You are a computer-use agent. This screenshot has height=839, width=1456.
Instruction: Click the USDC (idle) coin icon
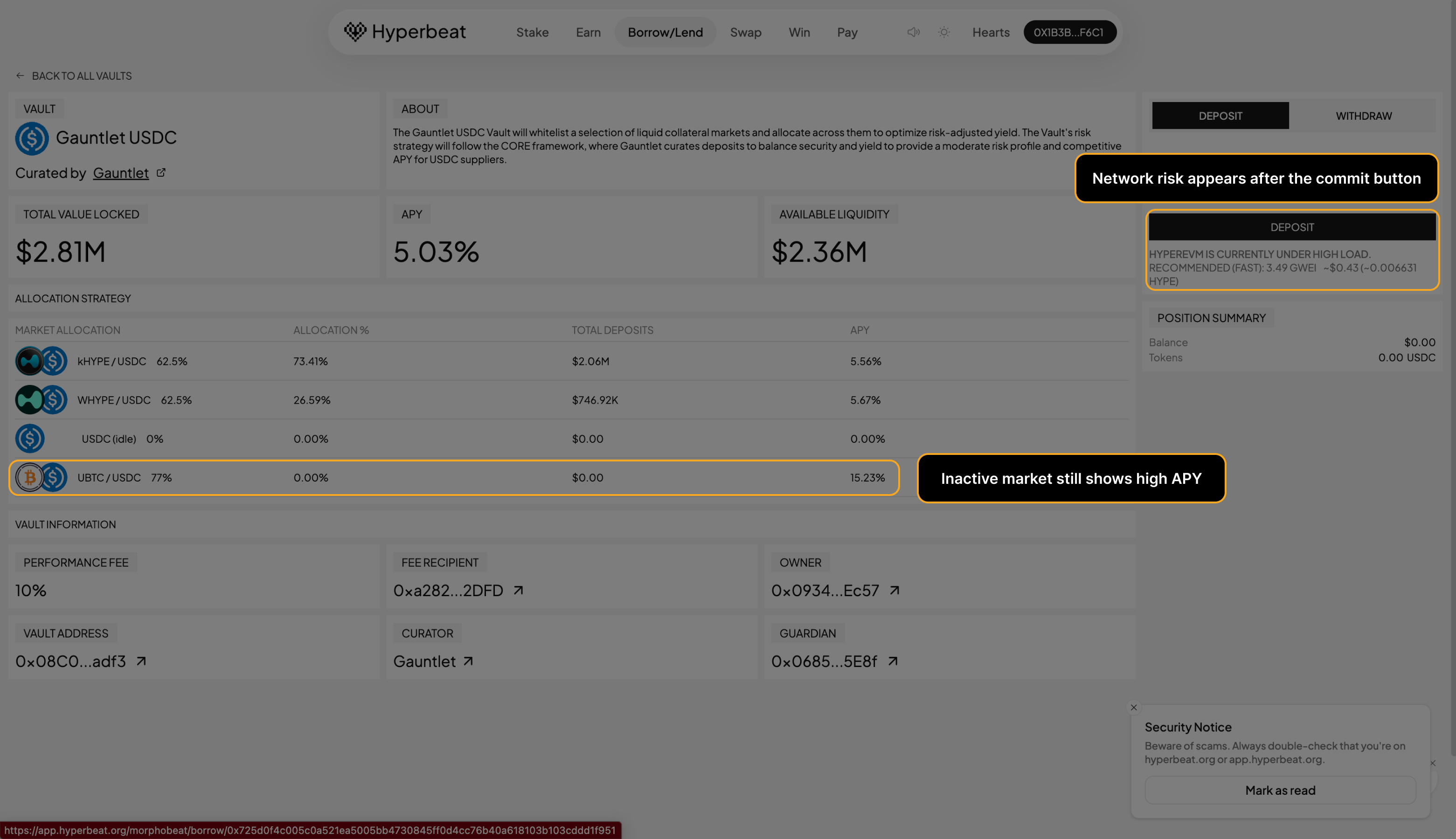tap(30, 439)
